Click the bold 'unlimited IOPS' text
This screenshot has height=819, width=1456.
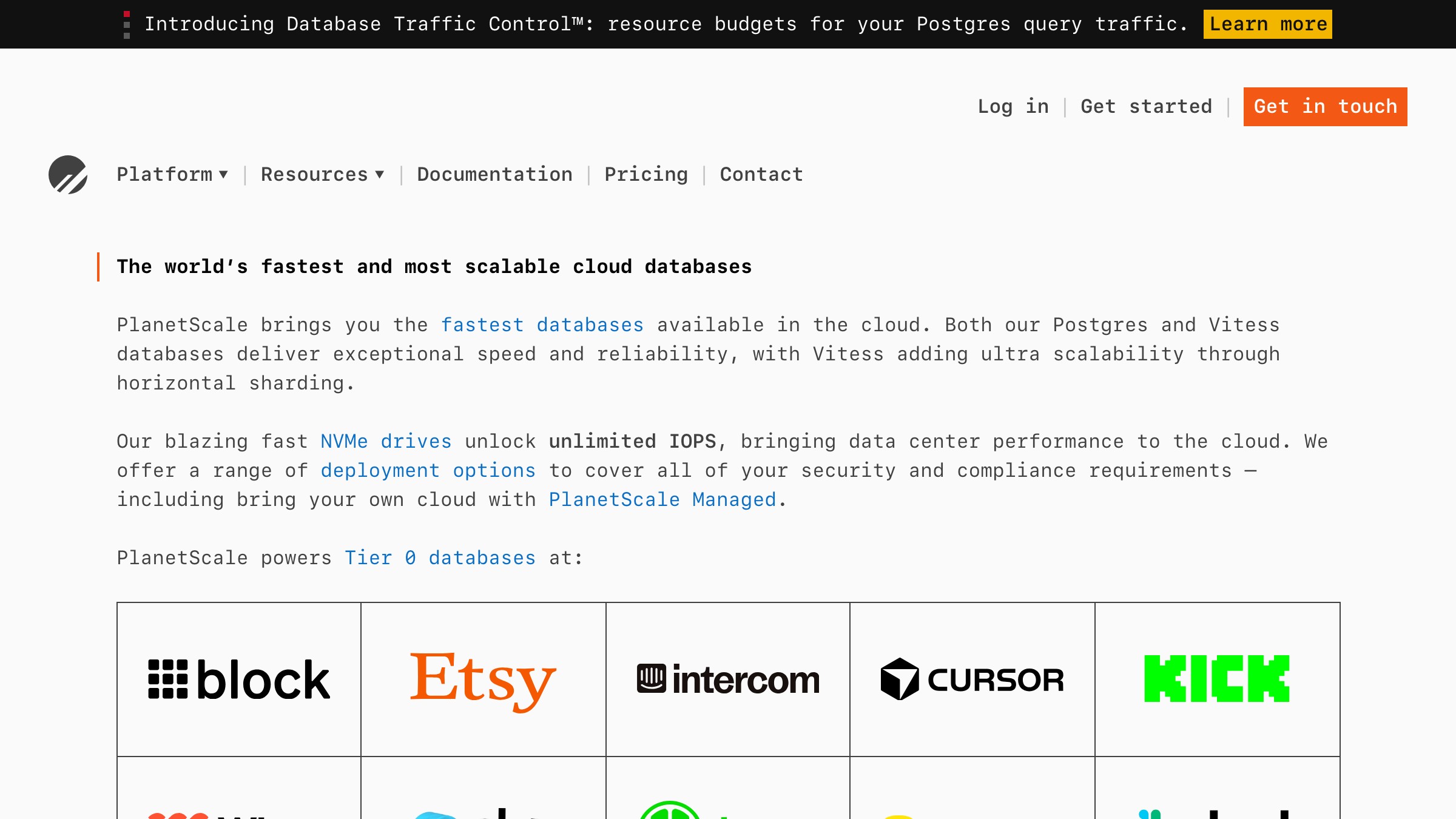click(x=633, y=442)
